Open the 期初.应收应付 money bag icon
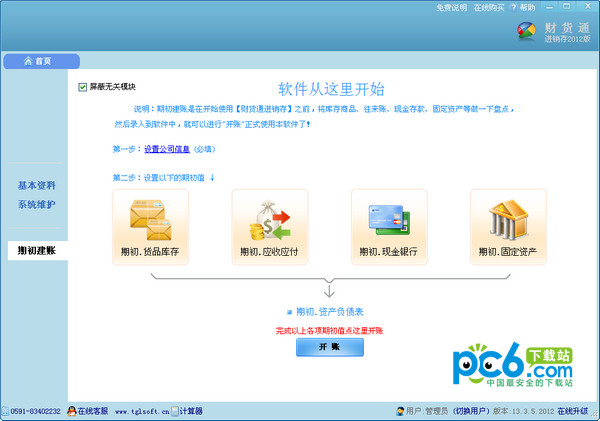This screenshot has width=600, height=421. (270, 220)
